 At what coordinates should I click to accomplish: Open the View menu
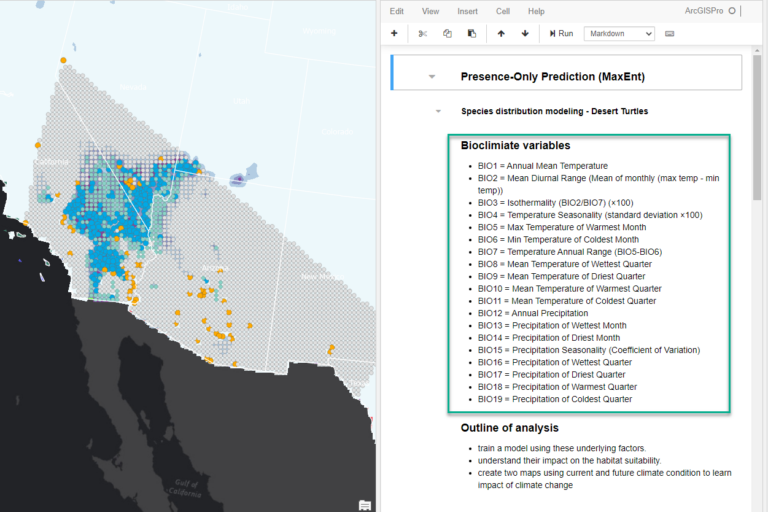[431, 11]
